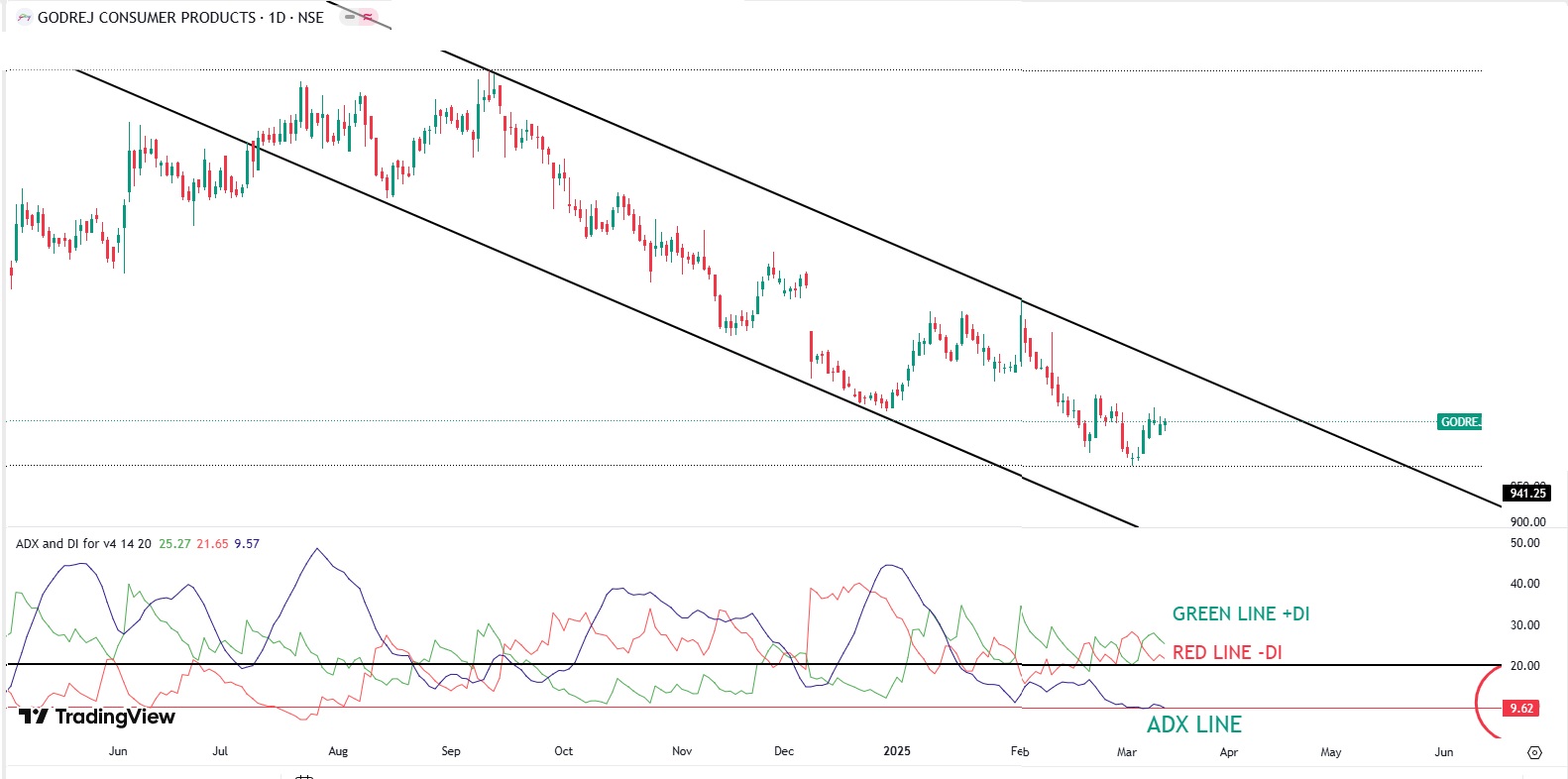Click the 40.00 indicator scale value
The width and height of the screenshot is (1568, 779).
point(1524,584)
